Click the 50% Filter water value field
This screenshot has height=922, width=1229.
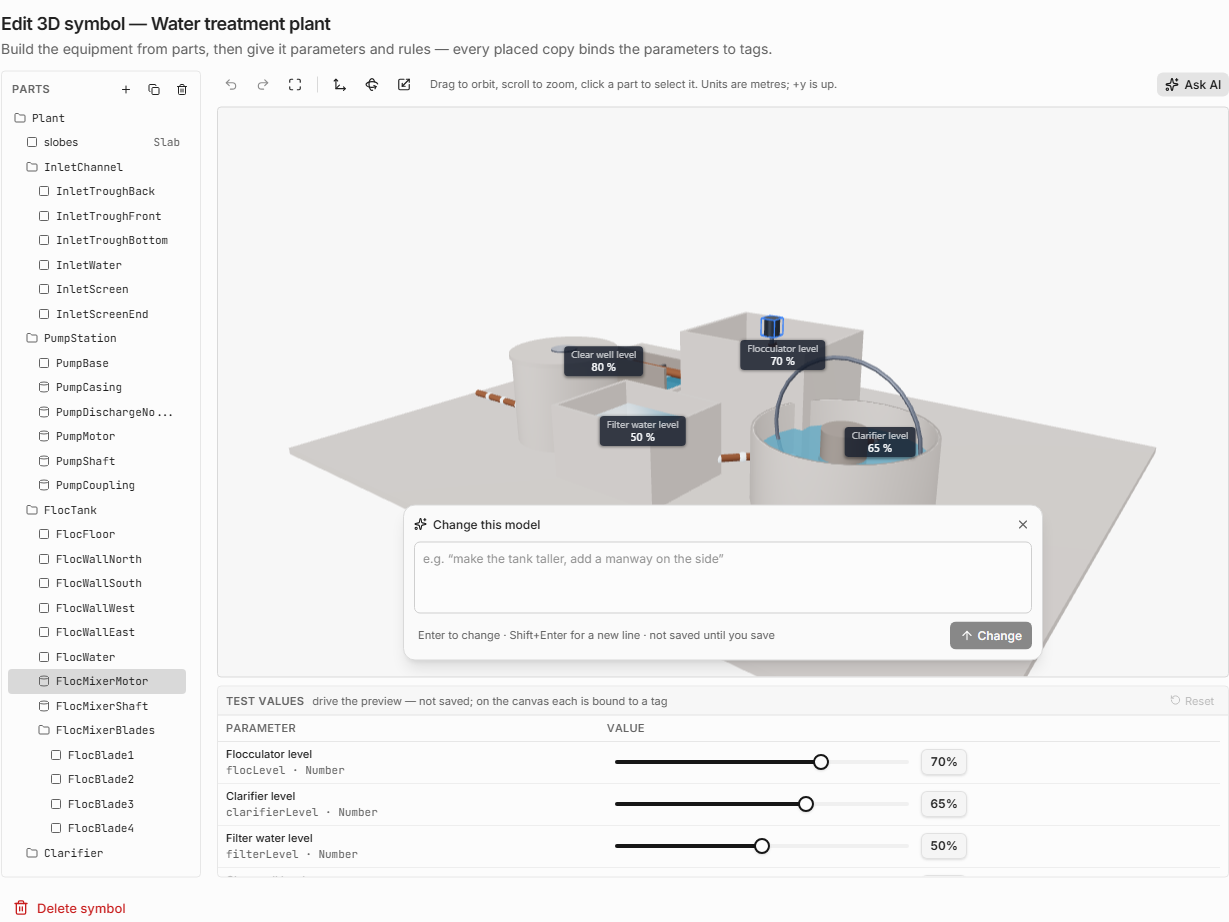point(944,846)
